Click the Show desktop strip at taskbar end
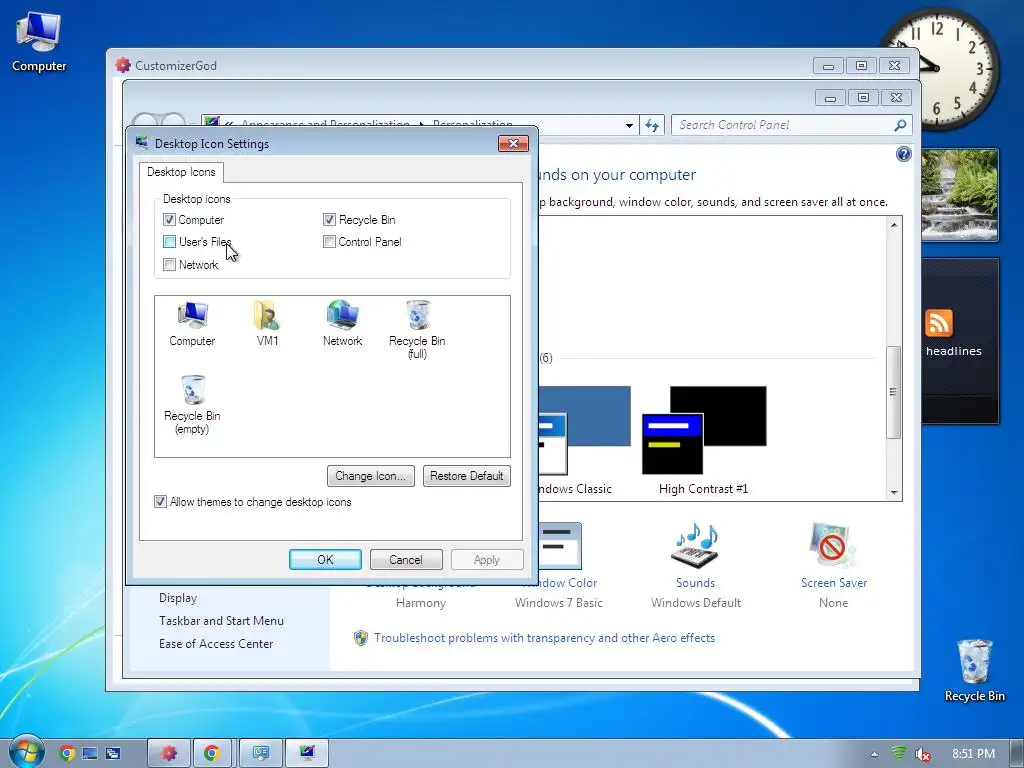The width and height of the screenshot is (1024, 768). click(1017, 754)
